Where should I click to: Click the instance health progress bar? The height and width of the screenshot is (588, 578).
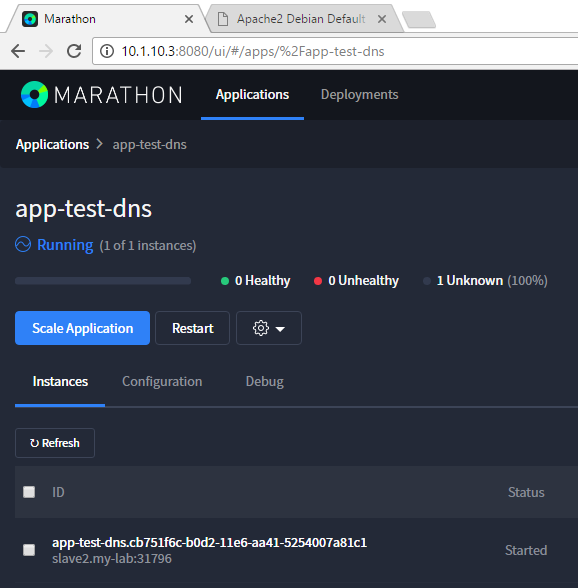tap(103, 281)
